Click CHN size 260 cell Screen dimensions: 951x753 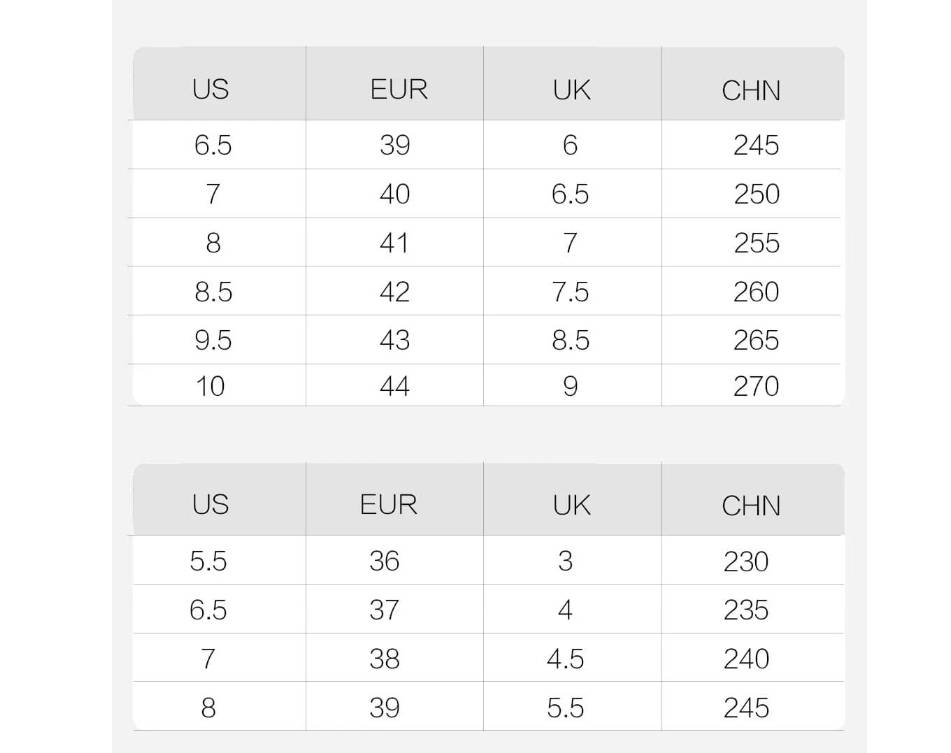point(756,292)
